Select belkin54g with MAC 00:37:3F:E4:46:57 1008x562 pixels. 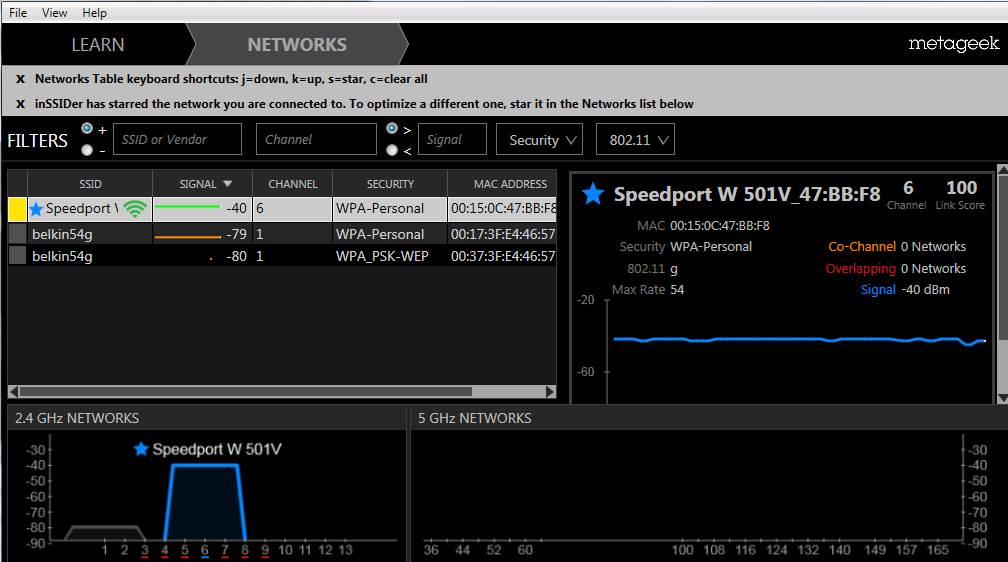pyautogui.click(x=62, y=256)
